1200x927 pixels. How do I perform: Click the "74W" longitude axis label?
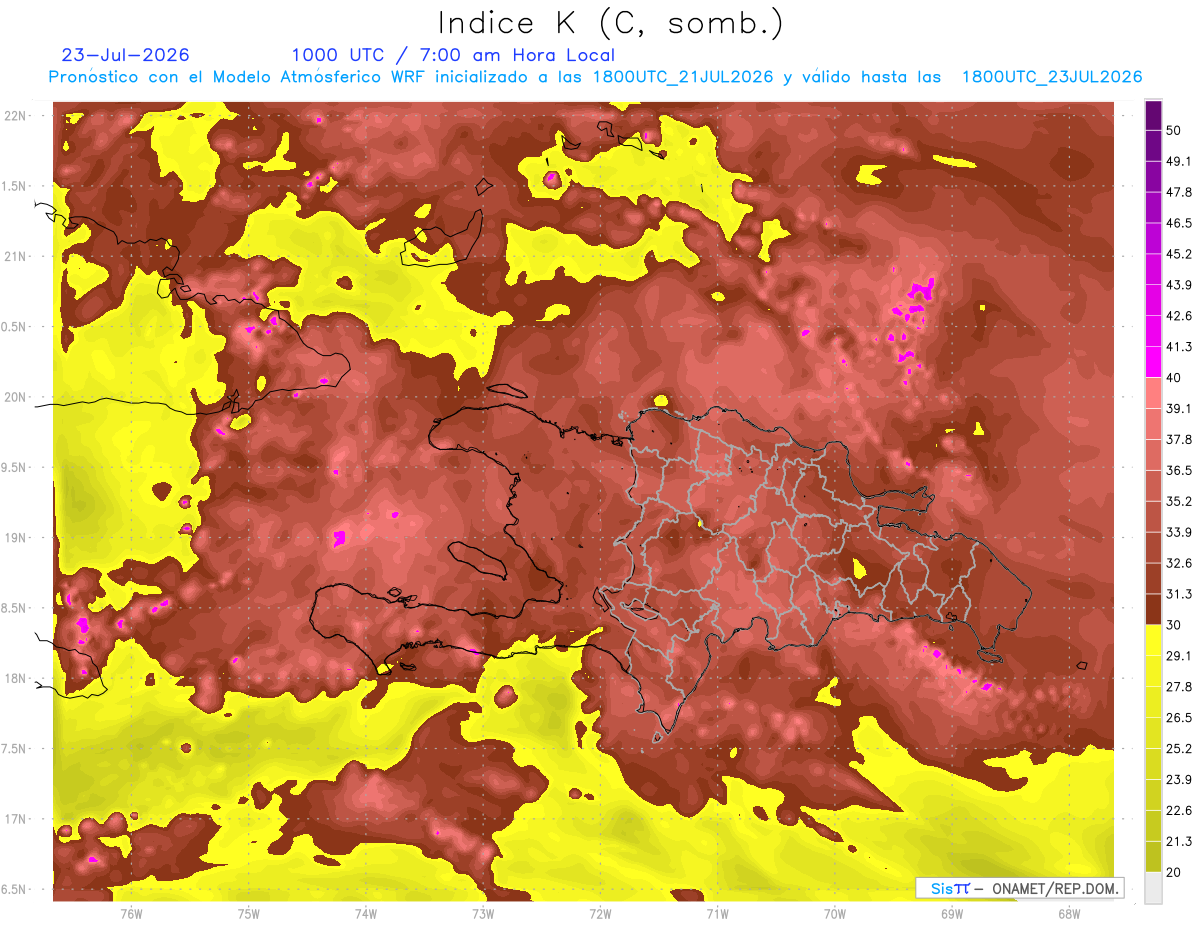tap(366, 913)
